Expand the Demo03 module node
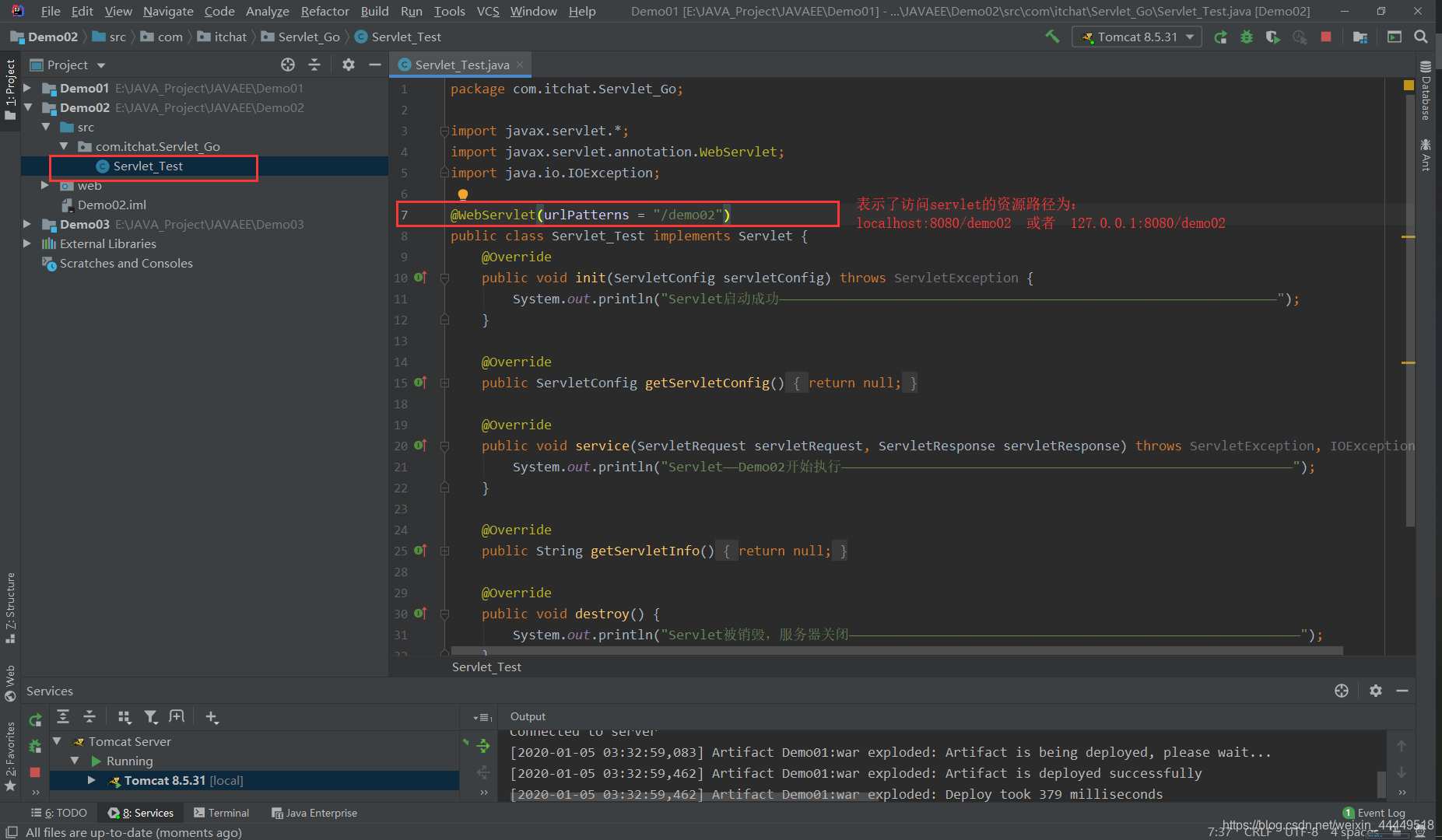The height and width of the screenshot is (840, 1442). pyautogui.click(x=28, y=224)
